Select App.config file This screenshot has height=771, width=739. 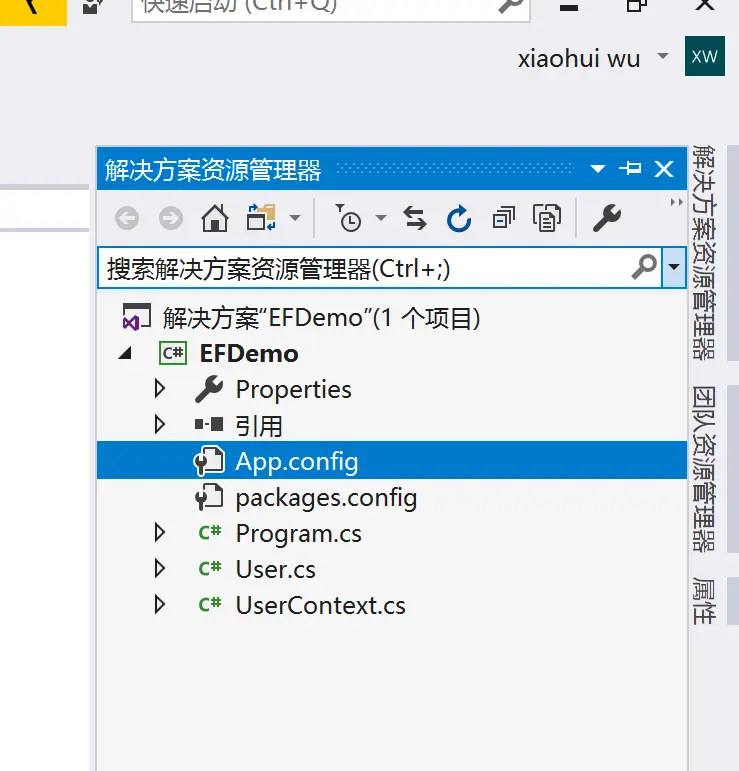click(x=392, y=460)
